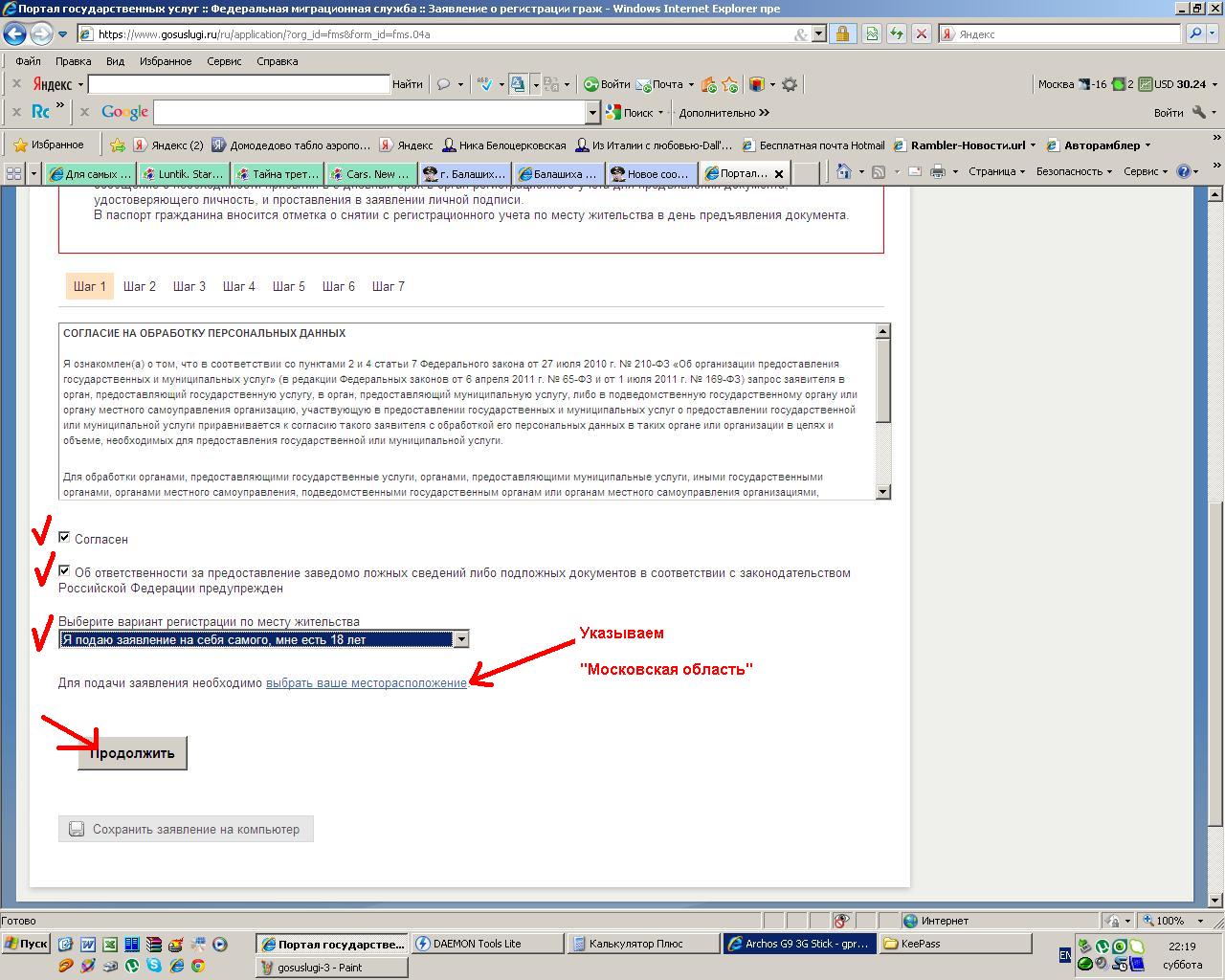This screenshot has height=980, width=1225.
Task: Click выбрать ваше месторасположение link
Action: click(366, 683)
